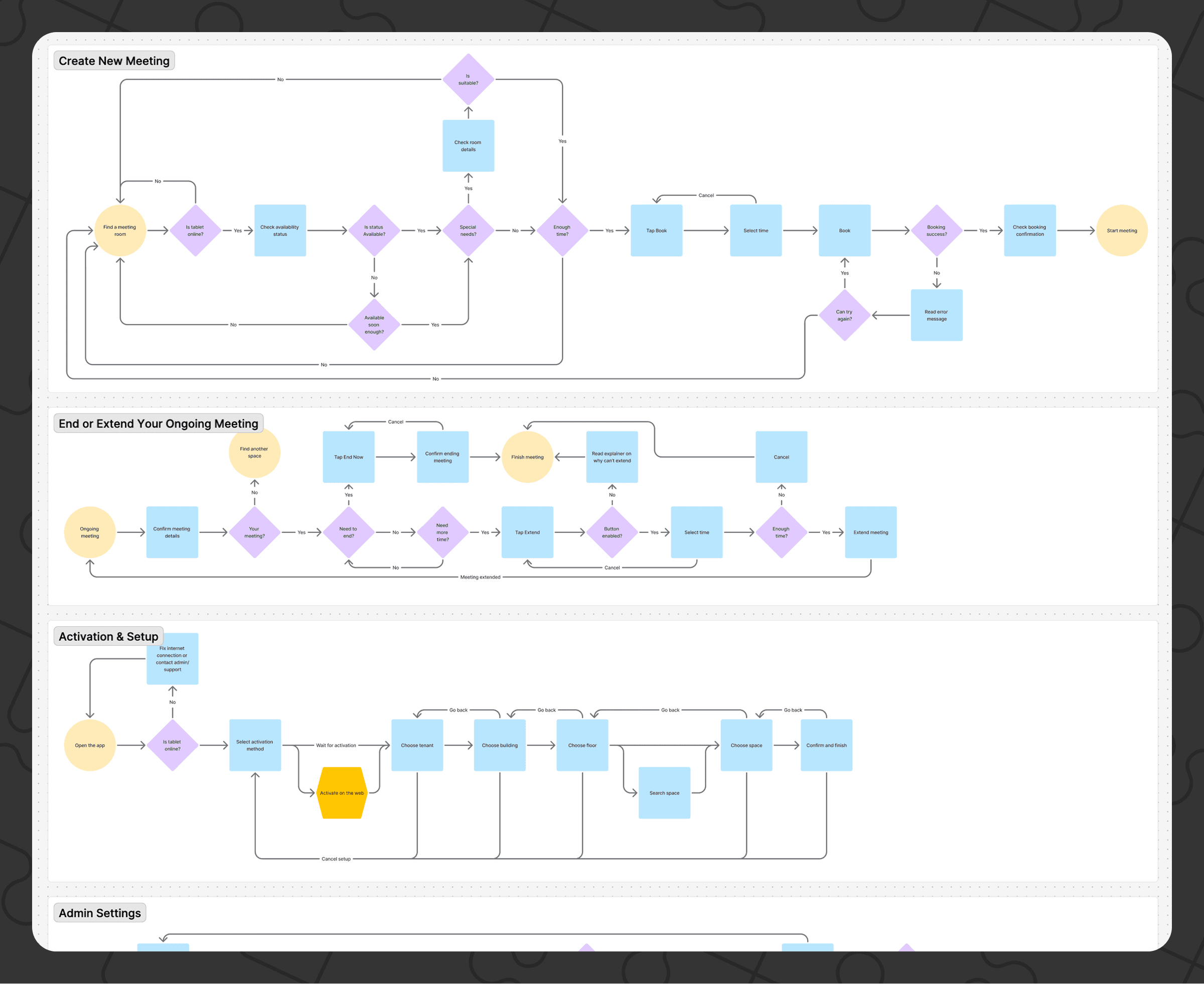This screenshot has width=1204, height=984.
Task: Select the 'Choose floor' step
Action: click(582, 745)
